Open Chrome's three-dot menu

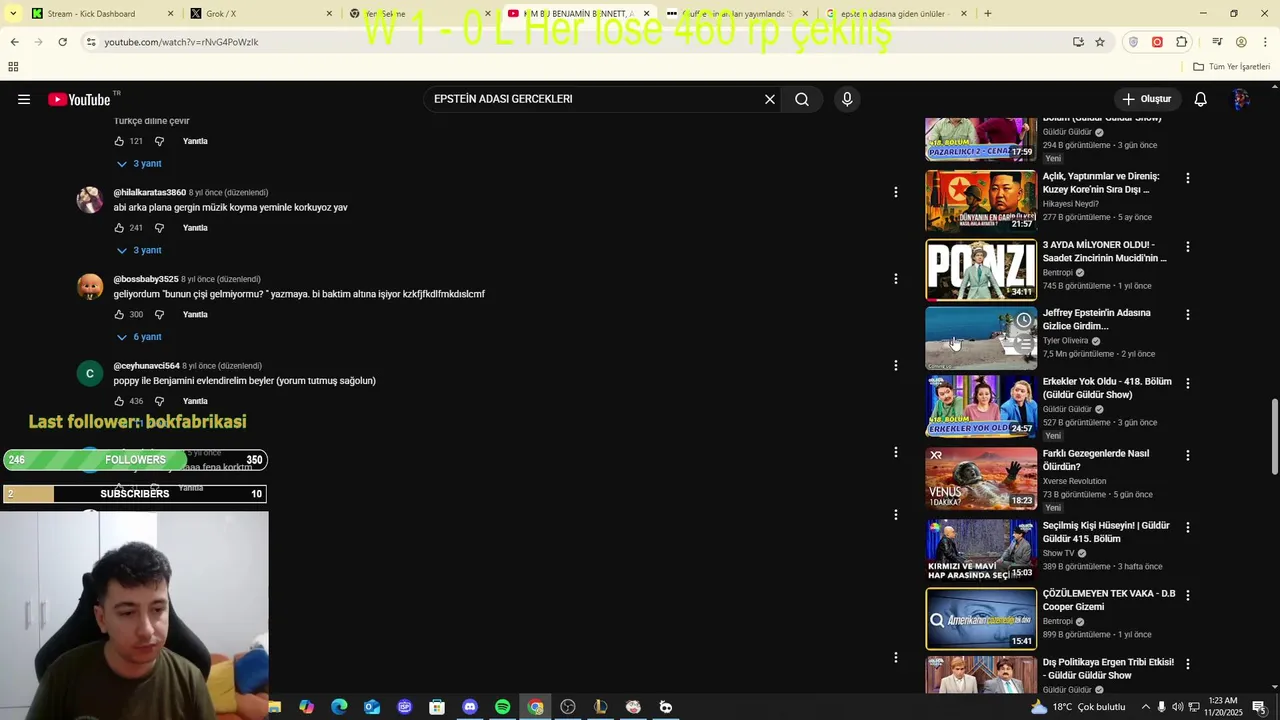pos(1265,42)
